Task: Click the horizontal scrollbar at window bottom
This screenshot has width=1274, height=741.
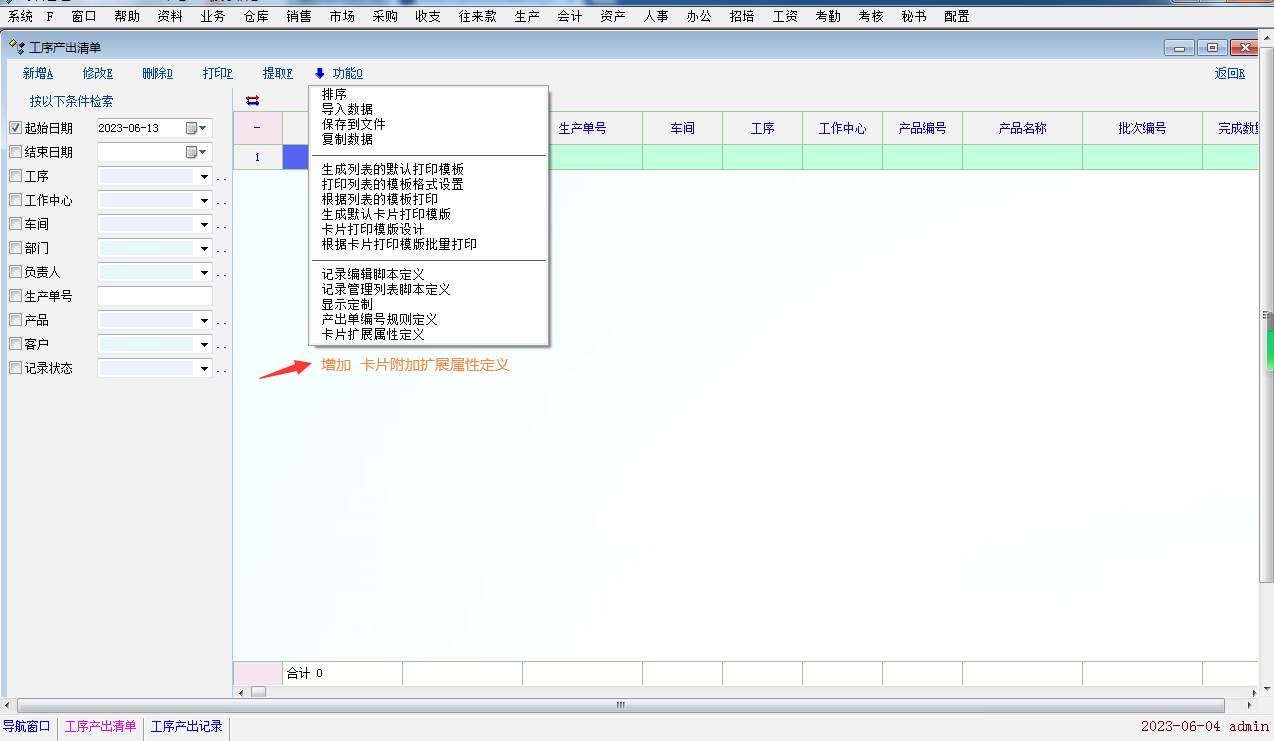Action: [x=620, y=705]
